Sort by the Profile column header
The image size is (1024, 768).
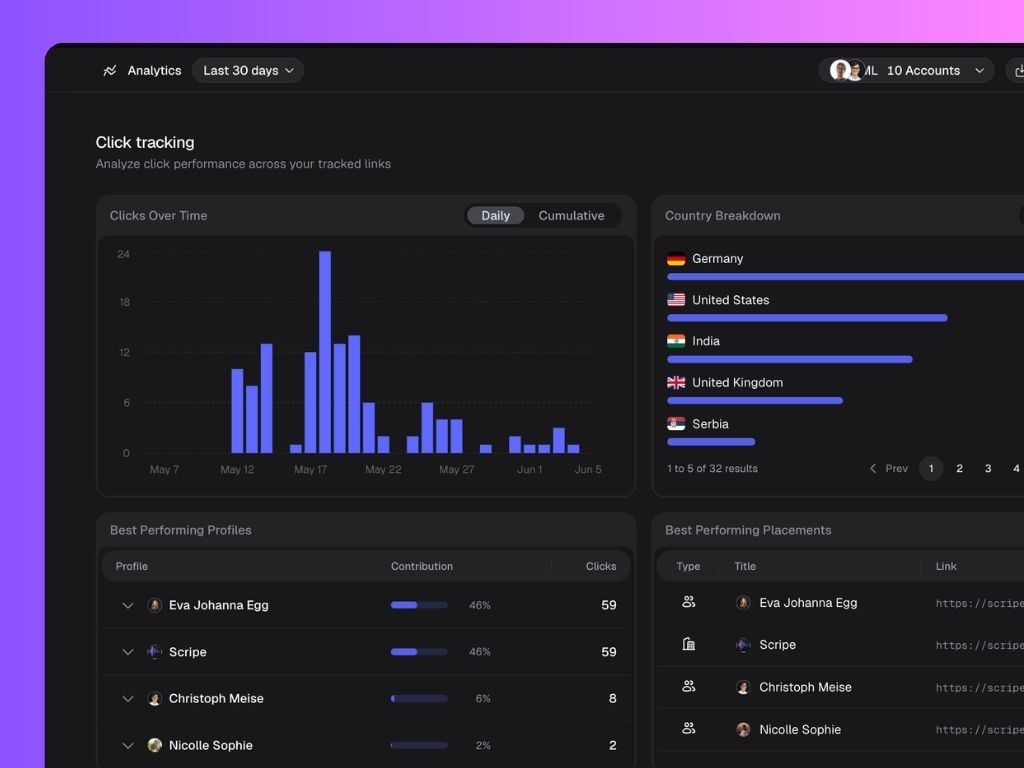pyautogui.click(x=131, y=566)
